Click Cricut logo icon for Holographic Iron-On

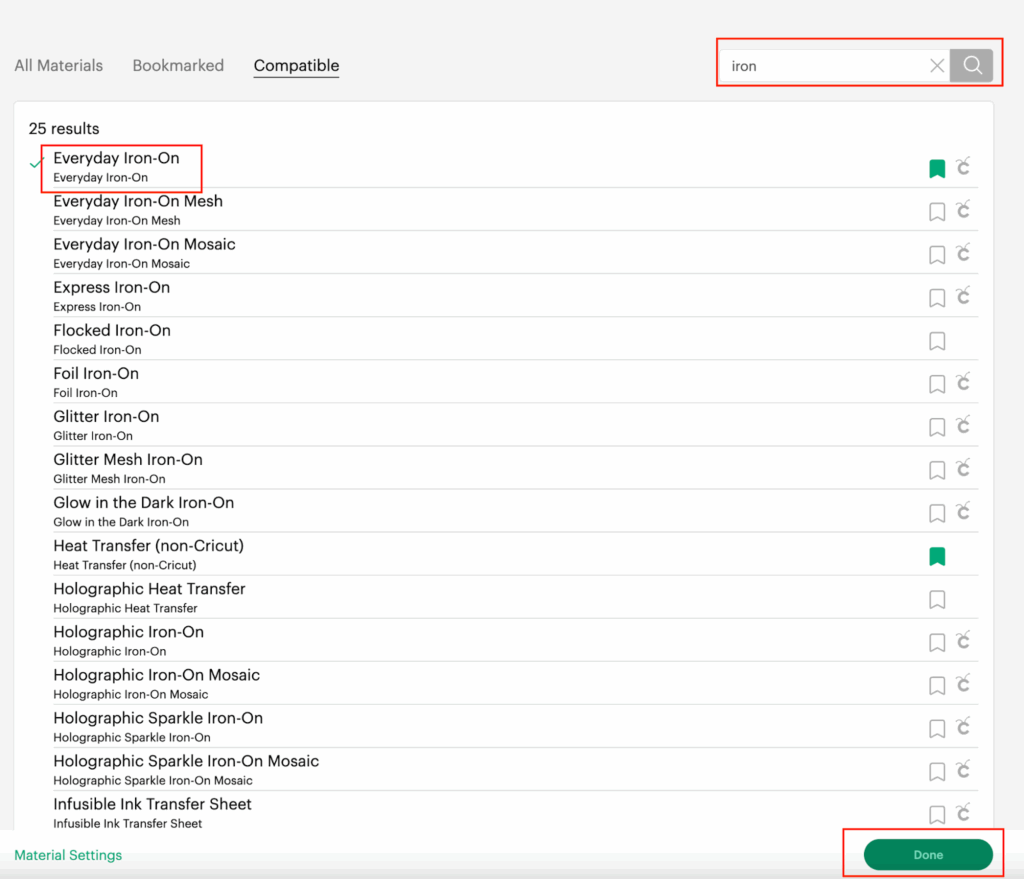962,642
